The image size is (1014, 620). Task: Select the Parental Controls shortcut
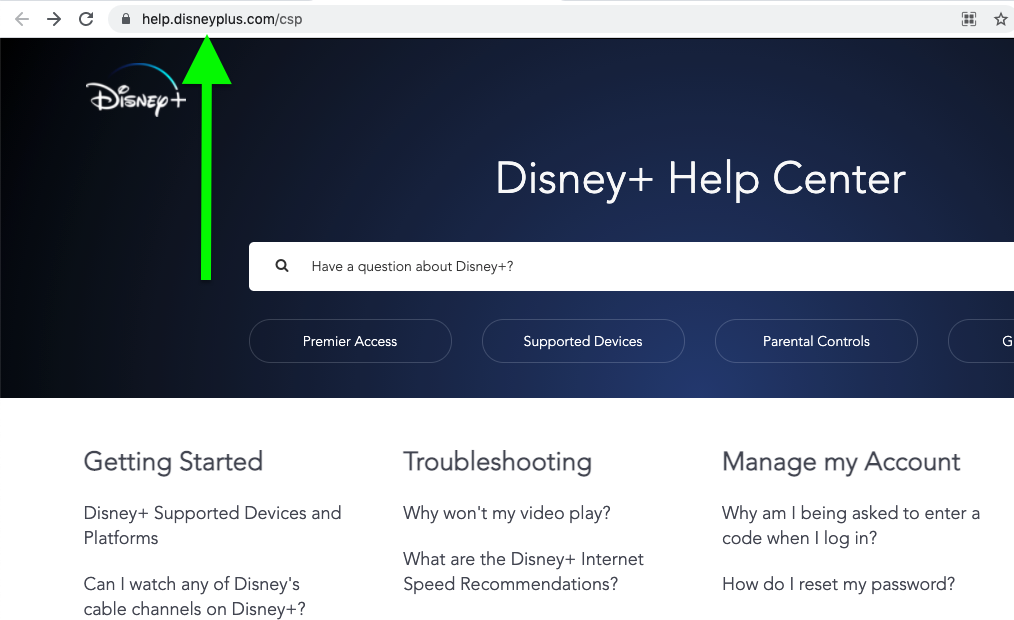point(816,341)
